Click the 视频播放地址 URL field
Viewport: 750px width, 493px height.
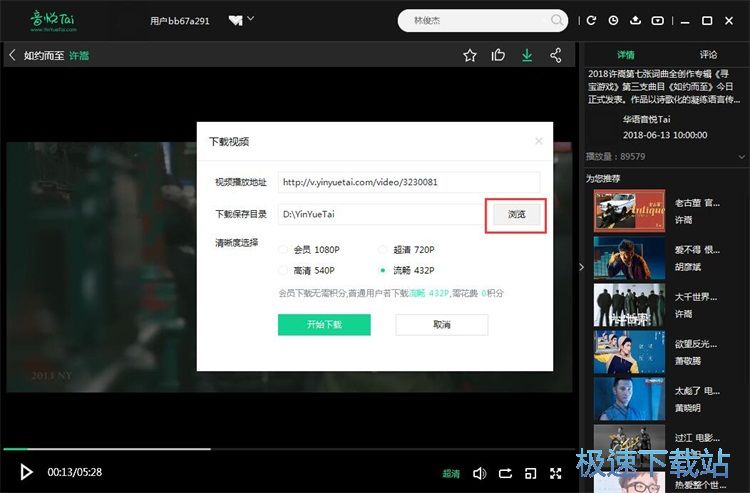pyautogui.click(x=409, y=182)
